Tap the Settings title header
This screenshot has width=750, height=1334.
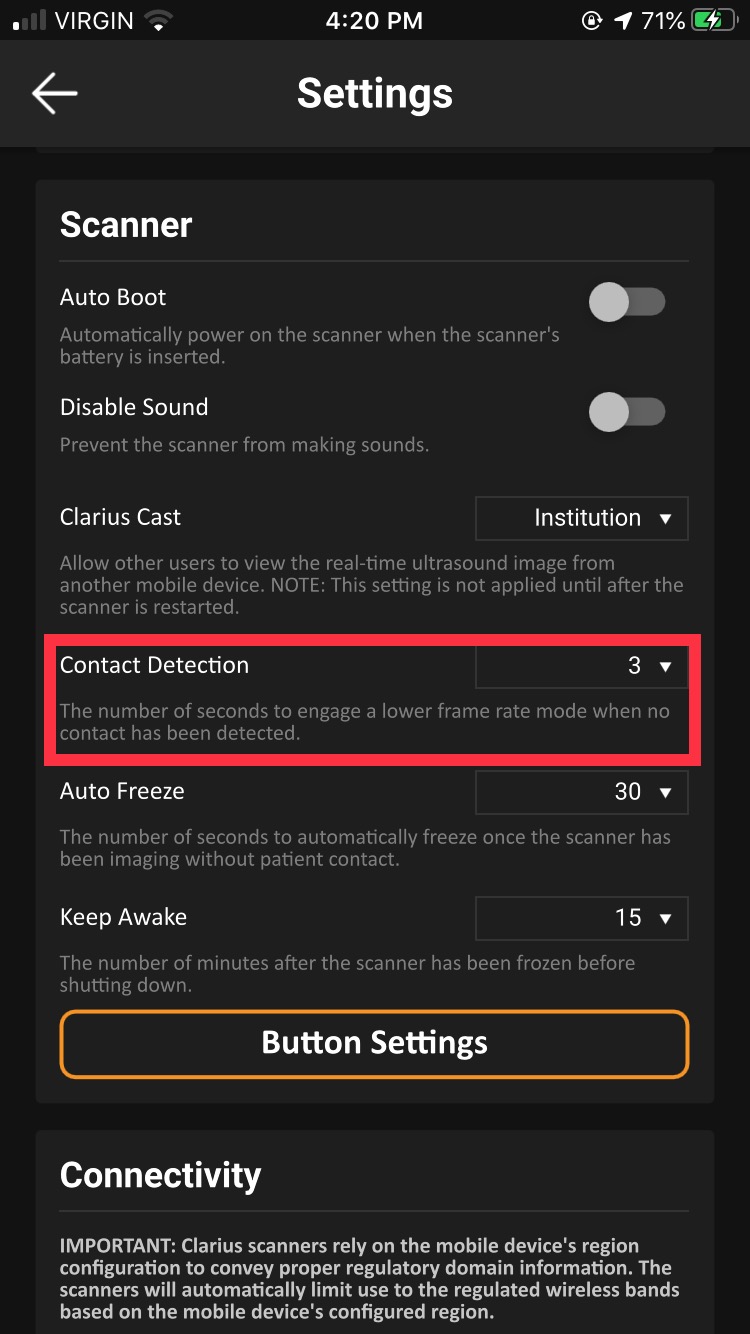pyautogui.click(x=375, y=93)
